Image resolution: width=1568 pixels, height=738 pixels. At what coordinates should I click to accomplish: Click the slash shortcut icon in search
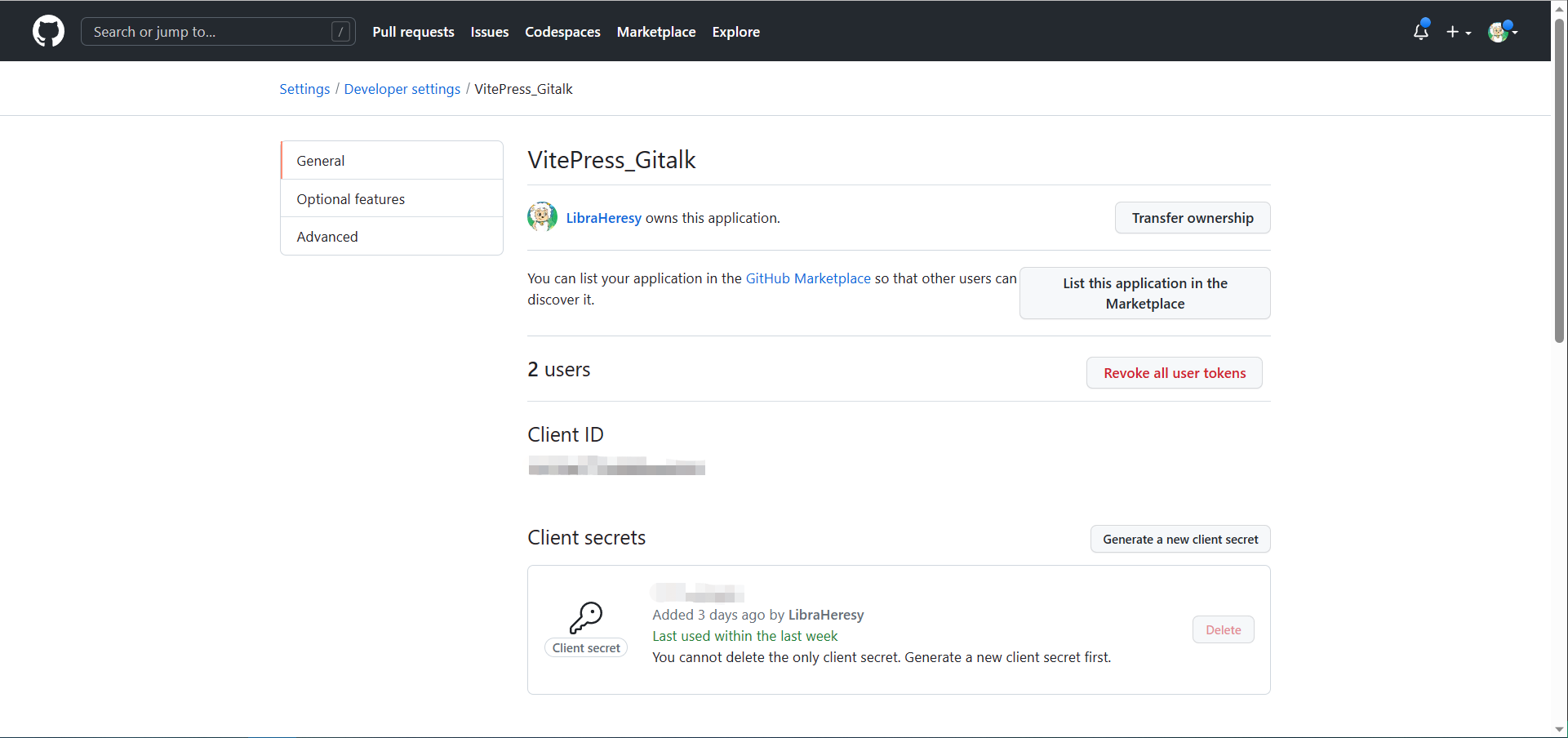(x=341, y=32)
